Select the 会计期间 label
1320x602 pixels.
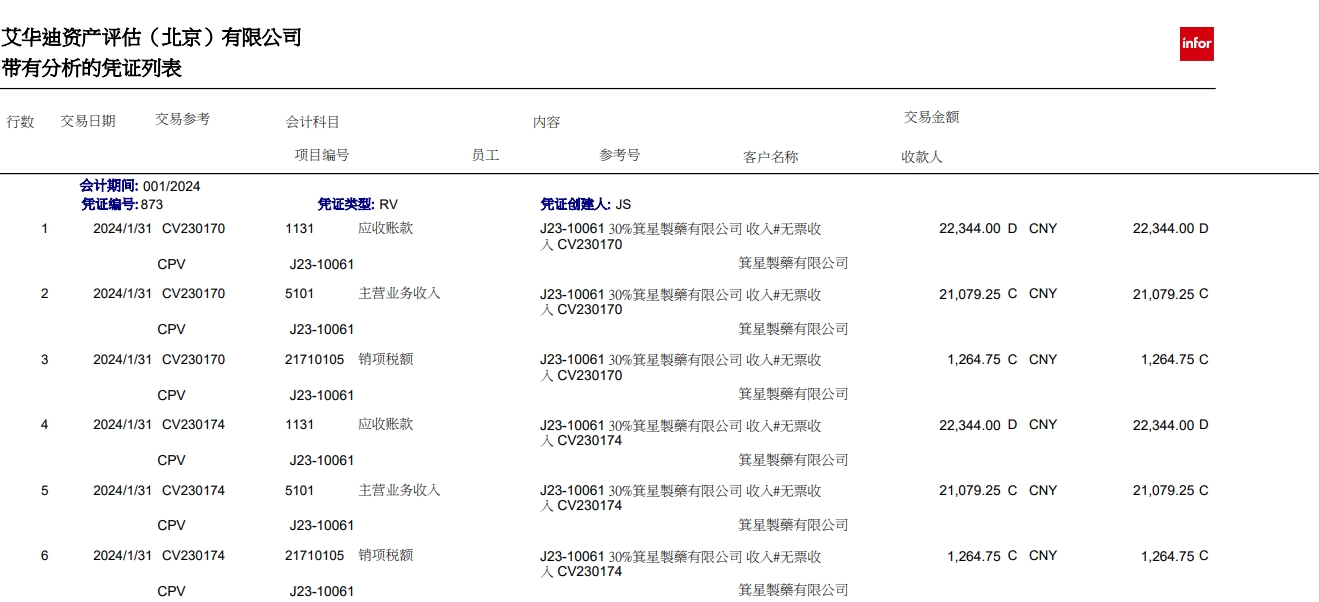click(110, 186)
